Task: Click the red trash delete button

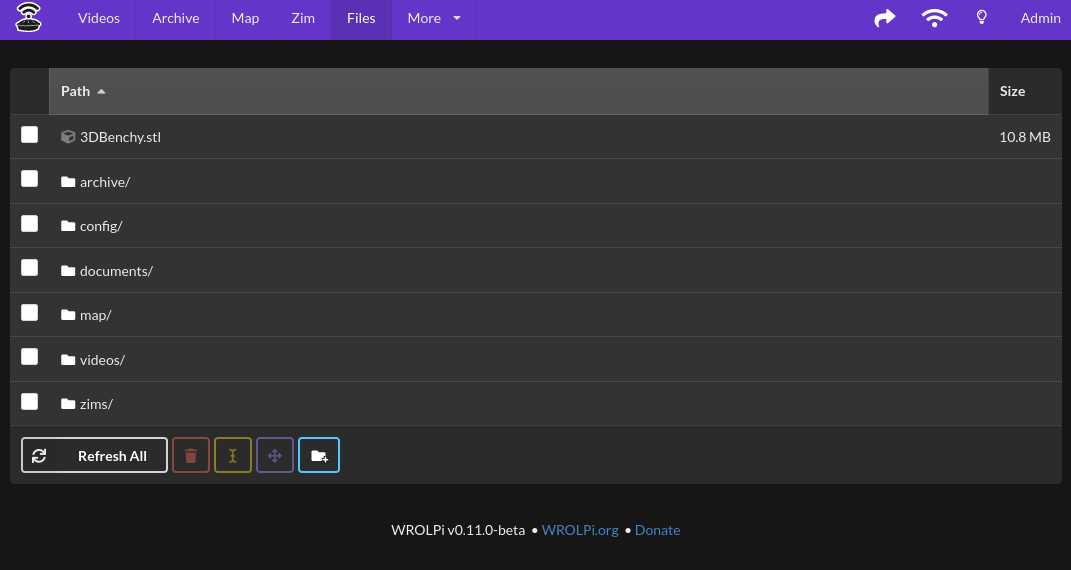Action: (191, 455)
